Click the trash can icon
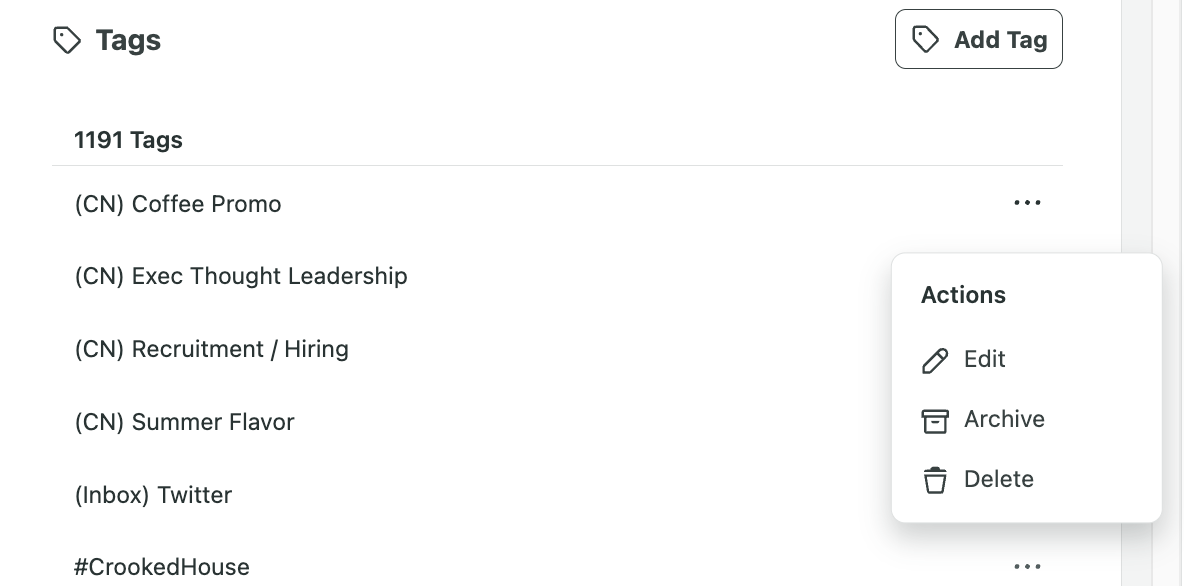 coord(935,480)
